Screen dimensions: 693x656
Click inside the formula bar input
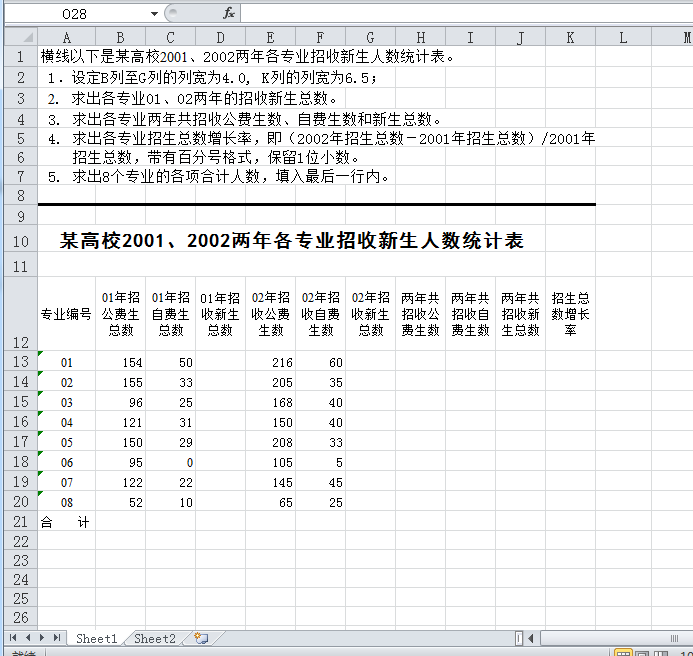click(466, 14)
